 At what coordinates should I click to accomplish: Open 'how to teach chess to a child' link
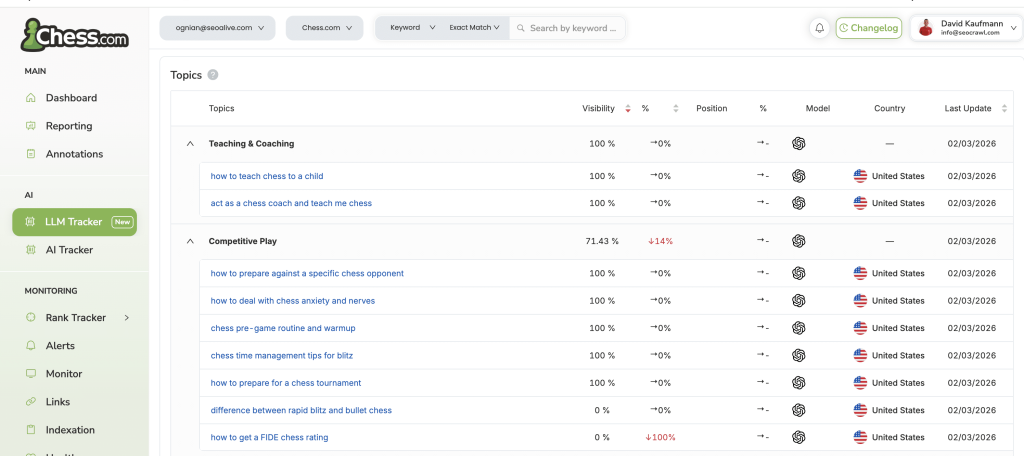[x=266, y=176]
